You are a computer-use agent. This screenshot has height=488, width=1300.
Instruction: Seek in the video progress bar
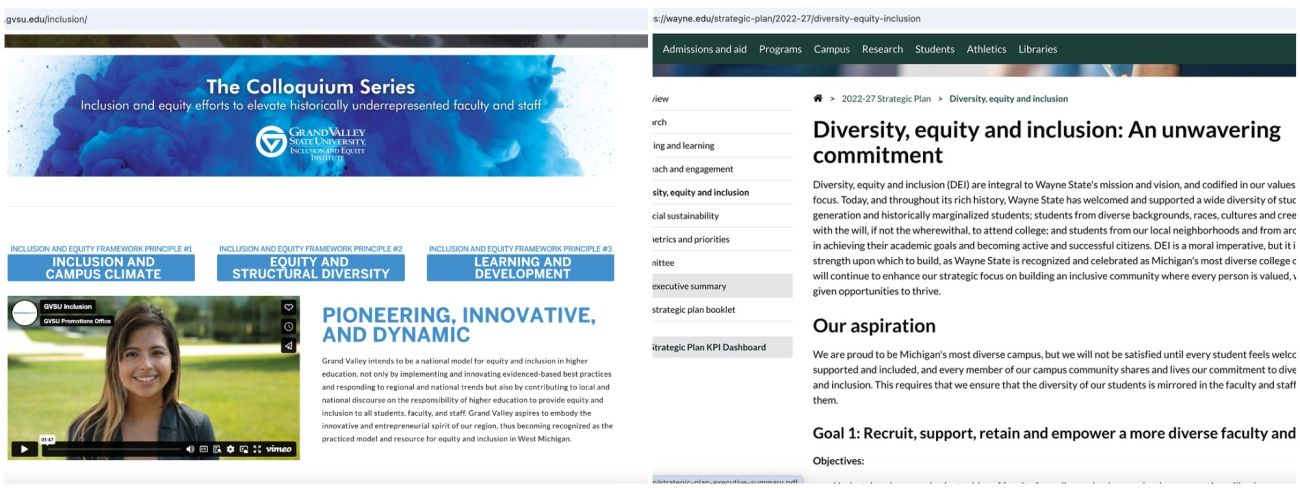coord(113,449)
